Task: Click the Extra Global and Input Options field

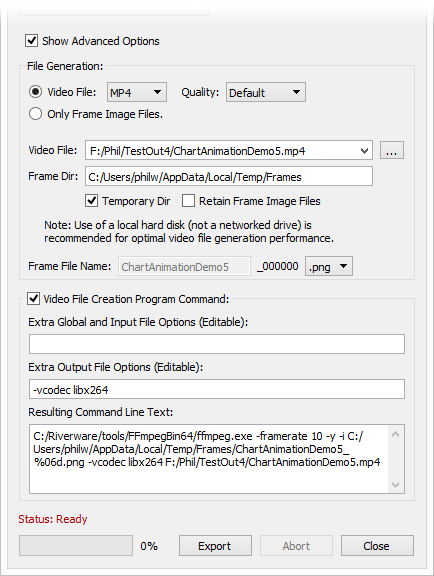Action: tap(217, 344)
